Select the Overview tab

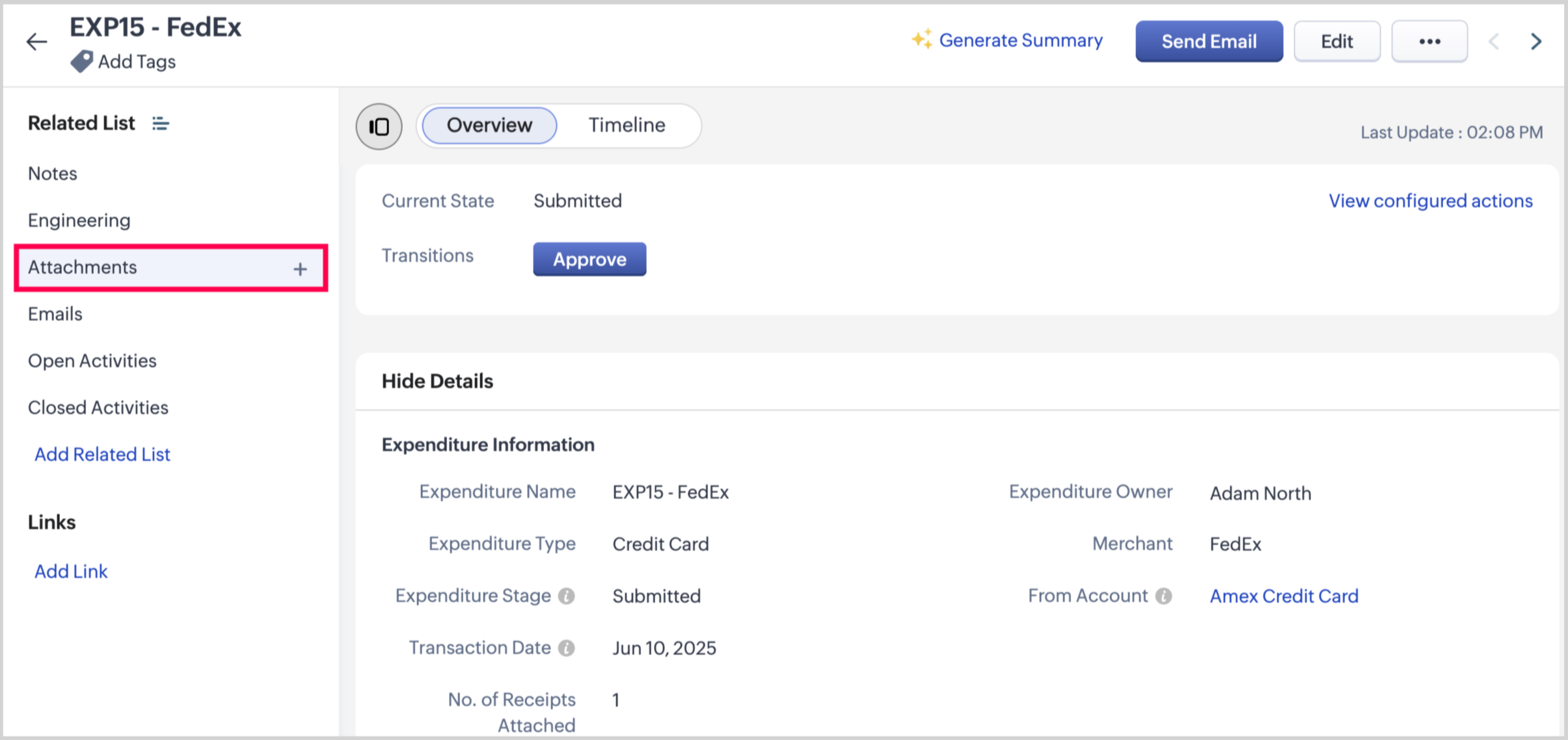coord(489,125)
